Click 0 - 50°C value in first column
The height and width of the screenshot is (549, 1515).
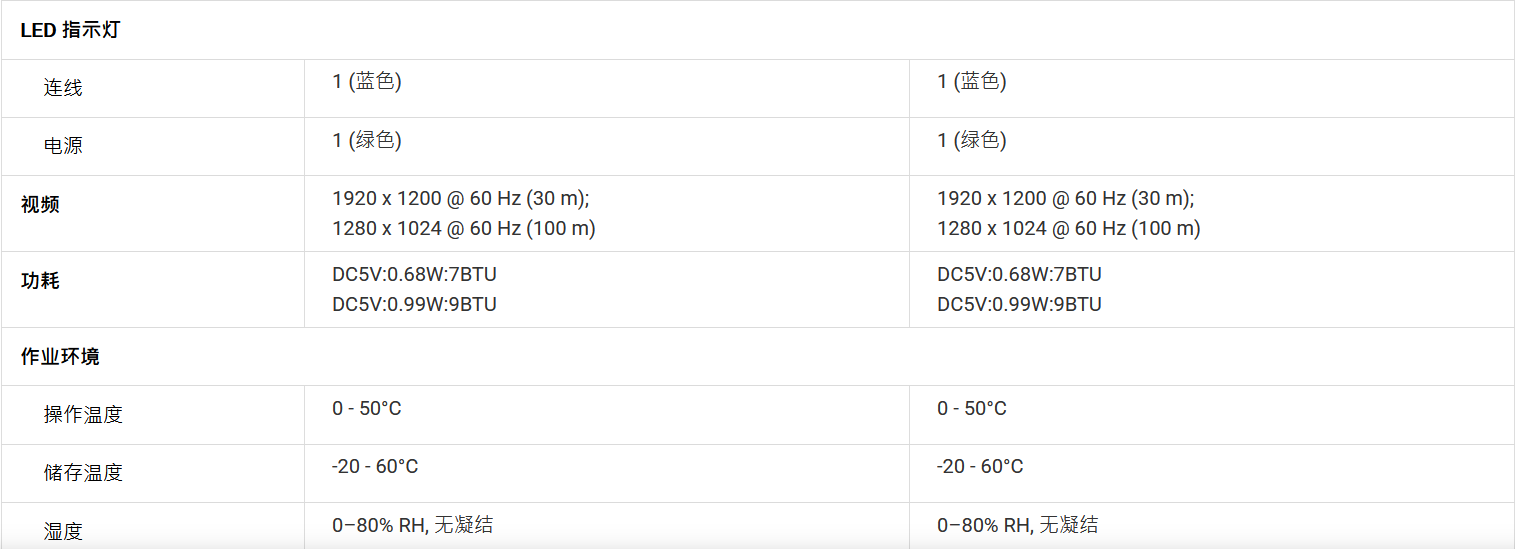coord(367,408)
